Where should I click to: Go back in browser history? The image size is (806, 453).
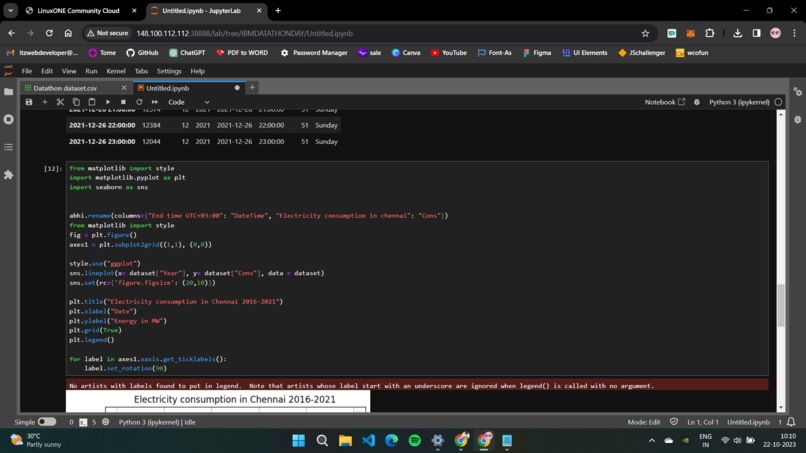(x=12, y=33)
